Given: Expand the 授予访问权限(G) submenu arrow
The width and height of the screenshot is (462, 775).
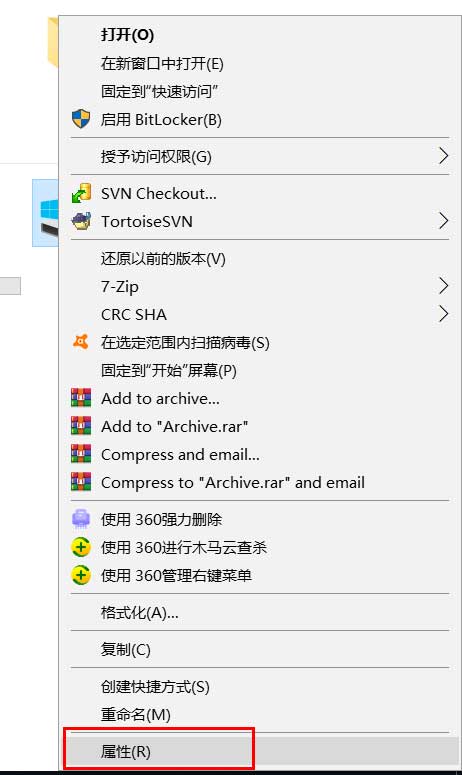Looking at the screenshot, I should [x=443, y=156].
